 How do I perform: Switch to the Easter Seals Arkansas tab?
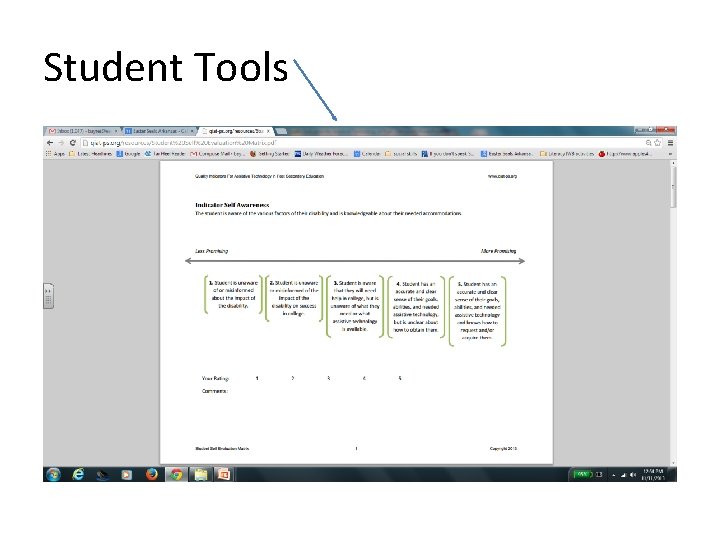click(158, 131)
